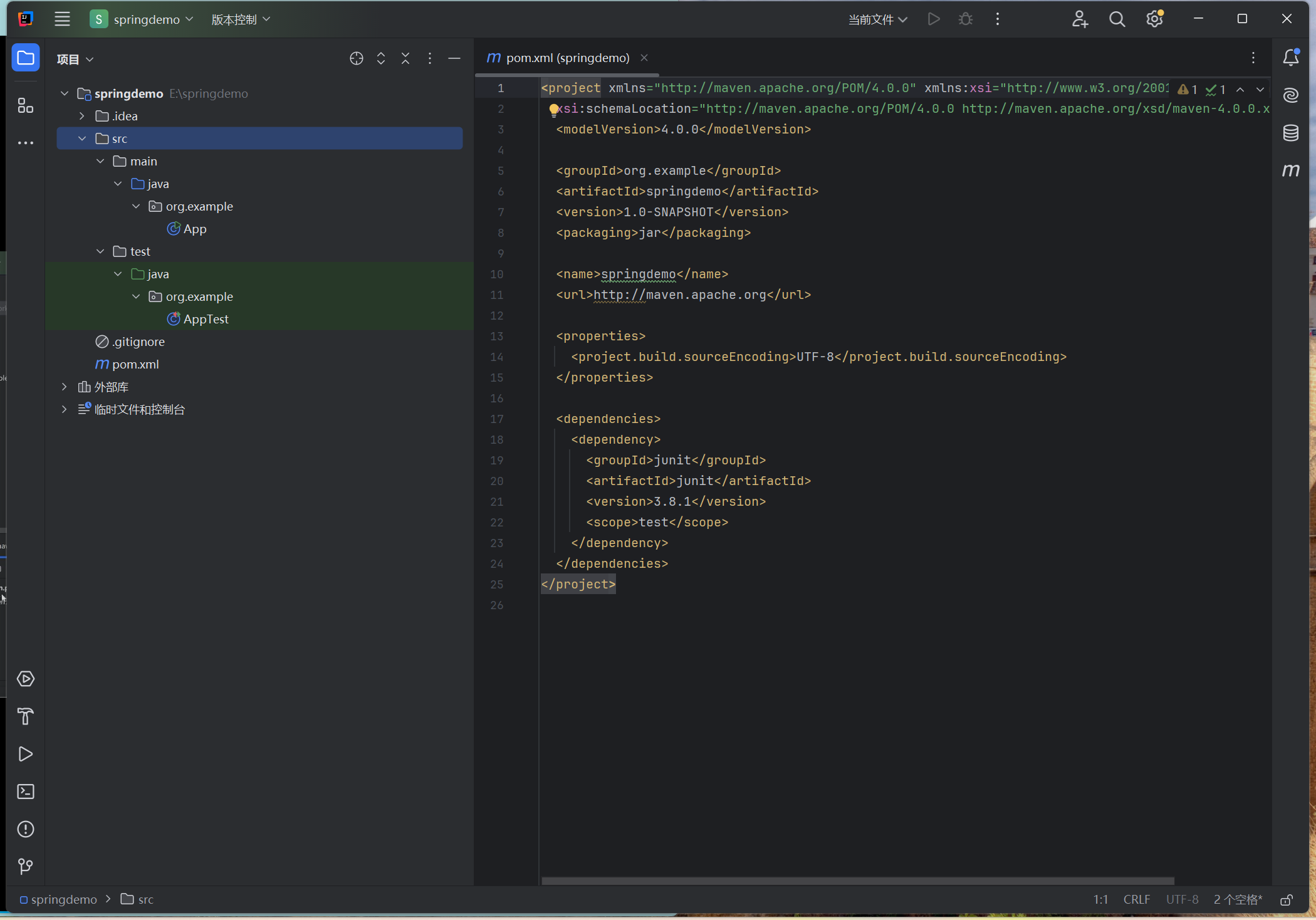Viewport: 1316px width, 920px height.
Task: Open the springdemo project dropdown
Action: point(142,19)
